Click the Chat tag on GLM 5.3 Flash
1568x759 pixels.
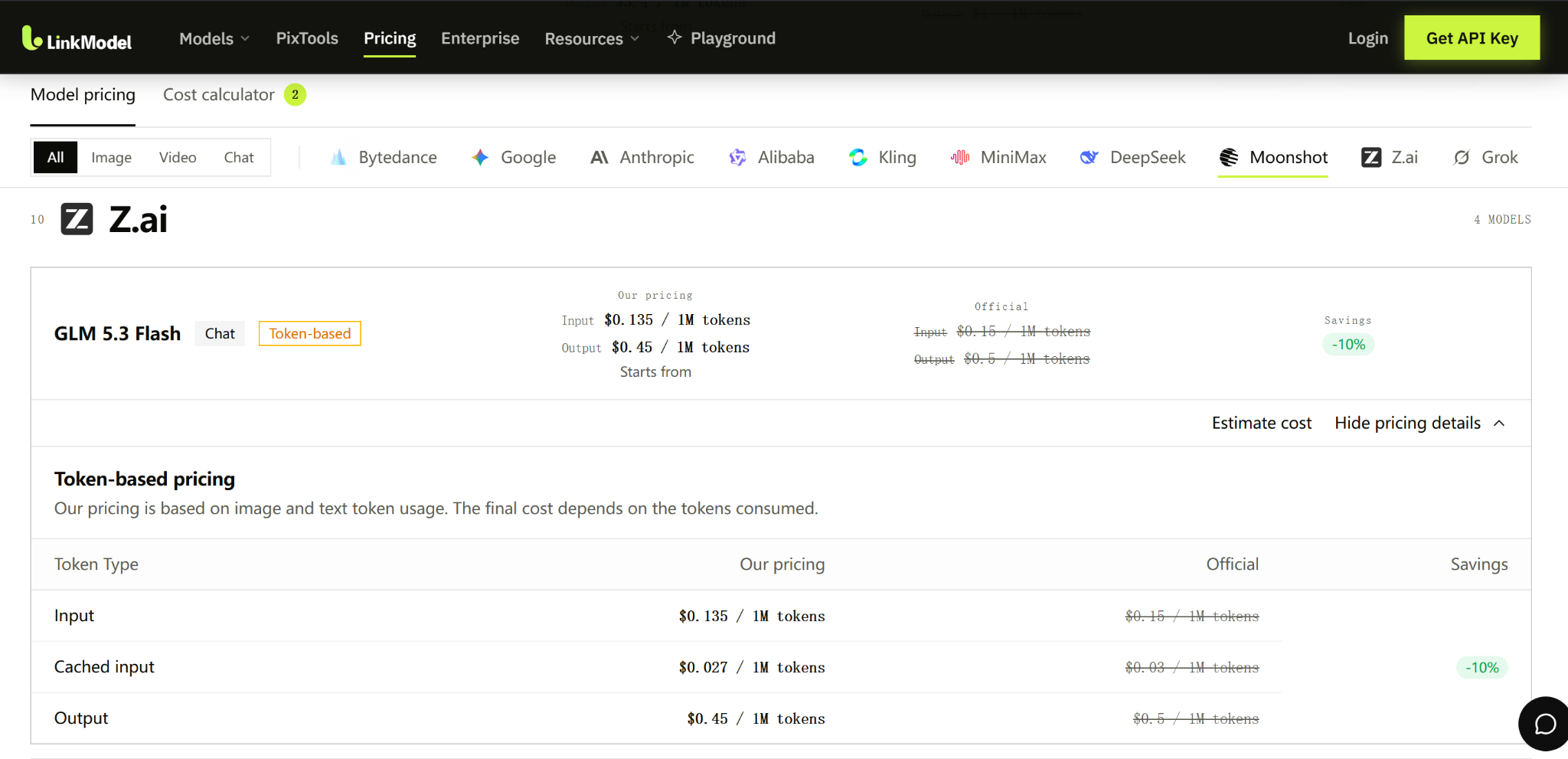coord(220,334)
